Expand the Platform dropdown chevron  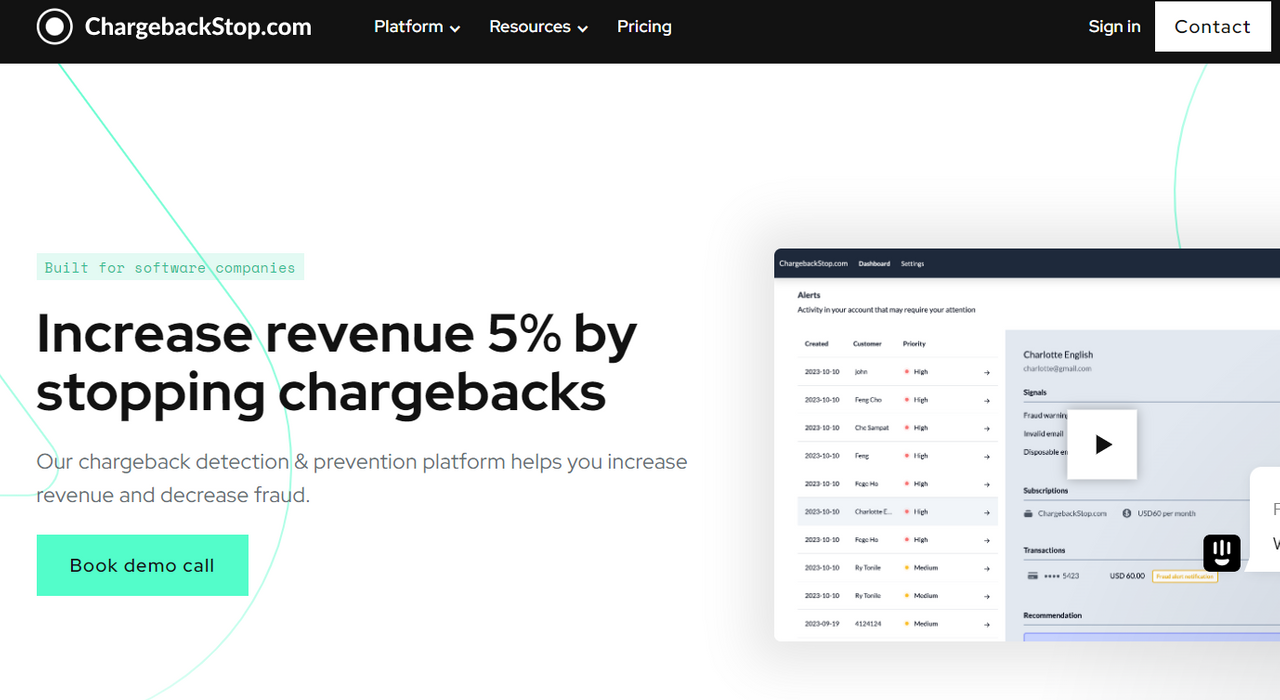(x=455, y=29)
